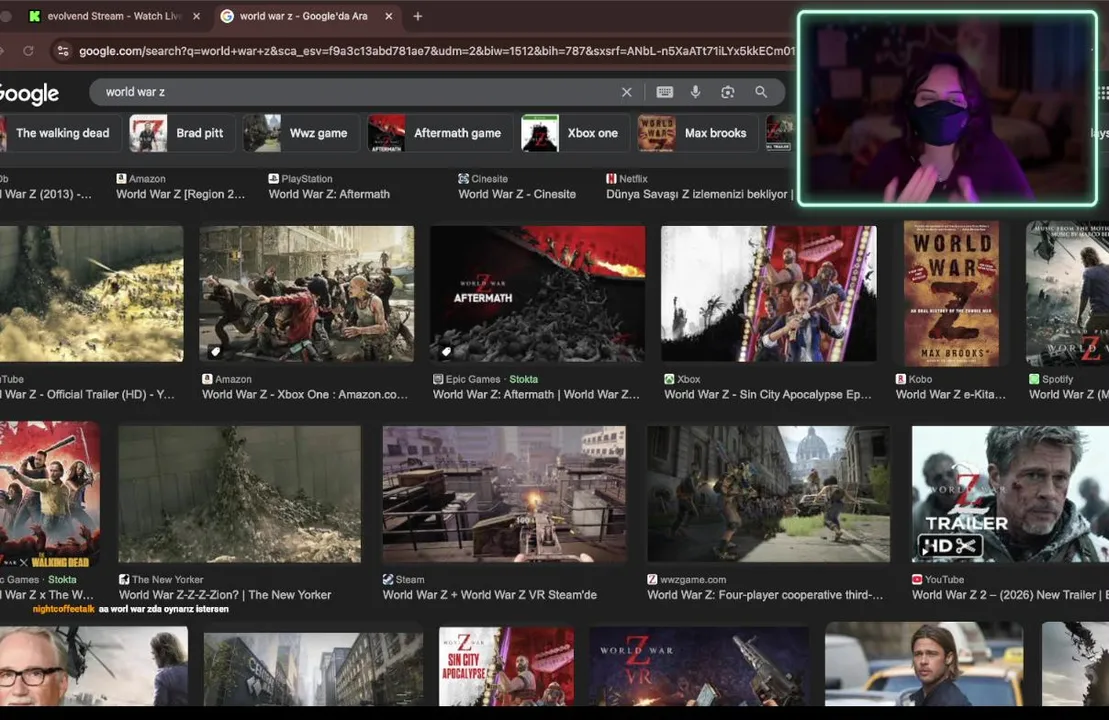Open the World War Z Aftermath red thumbnail

coord(538,294)
